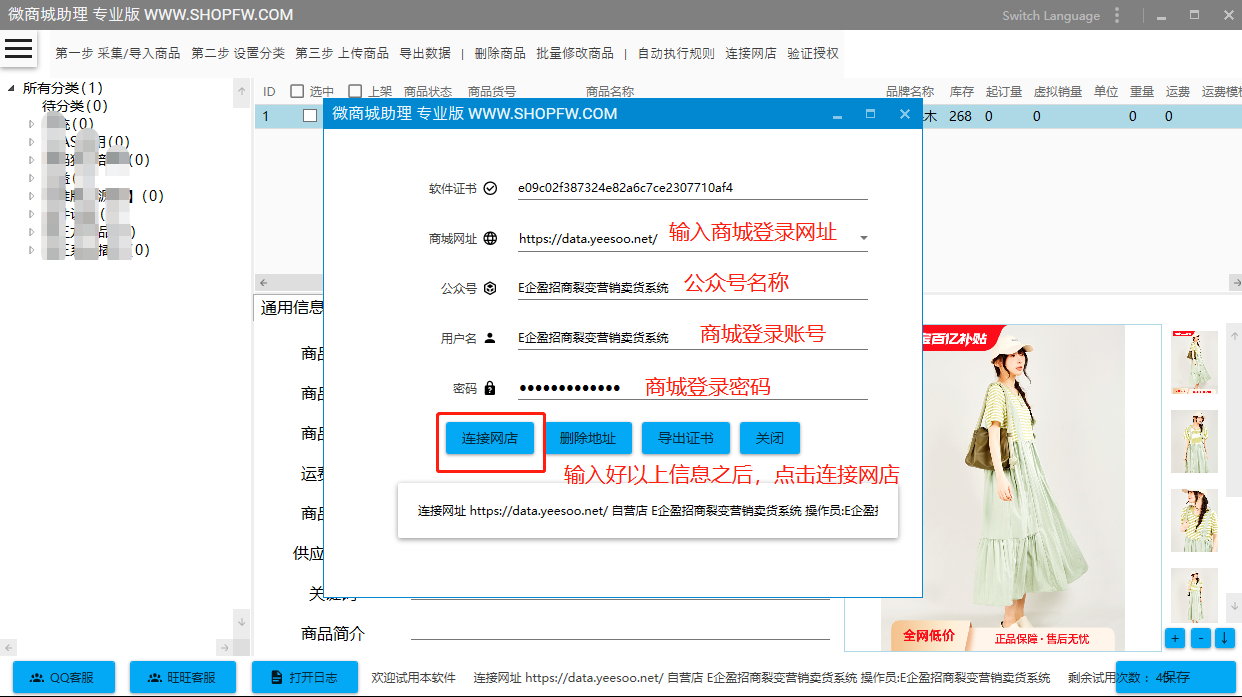Toggle the 选中 header checkbox
This screenshot has width=1242, height=697.
click(x=297, y=91)
